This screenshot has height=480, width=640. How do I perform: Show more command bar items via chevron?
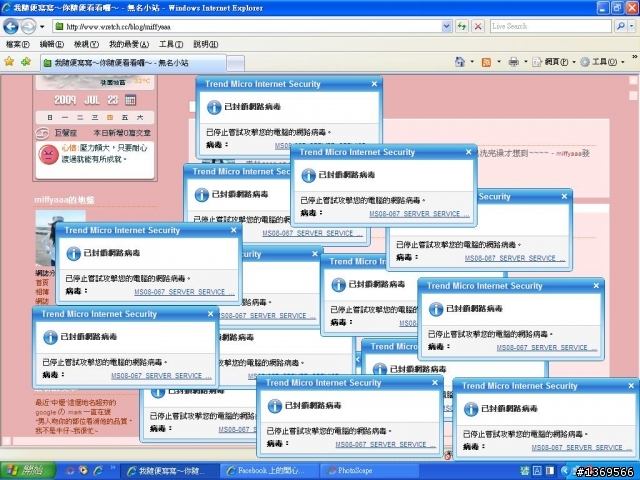point(635,57)
